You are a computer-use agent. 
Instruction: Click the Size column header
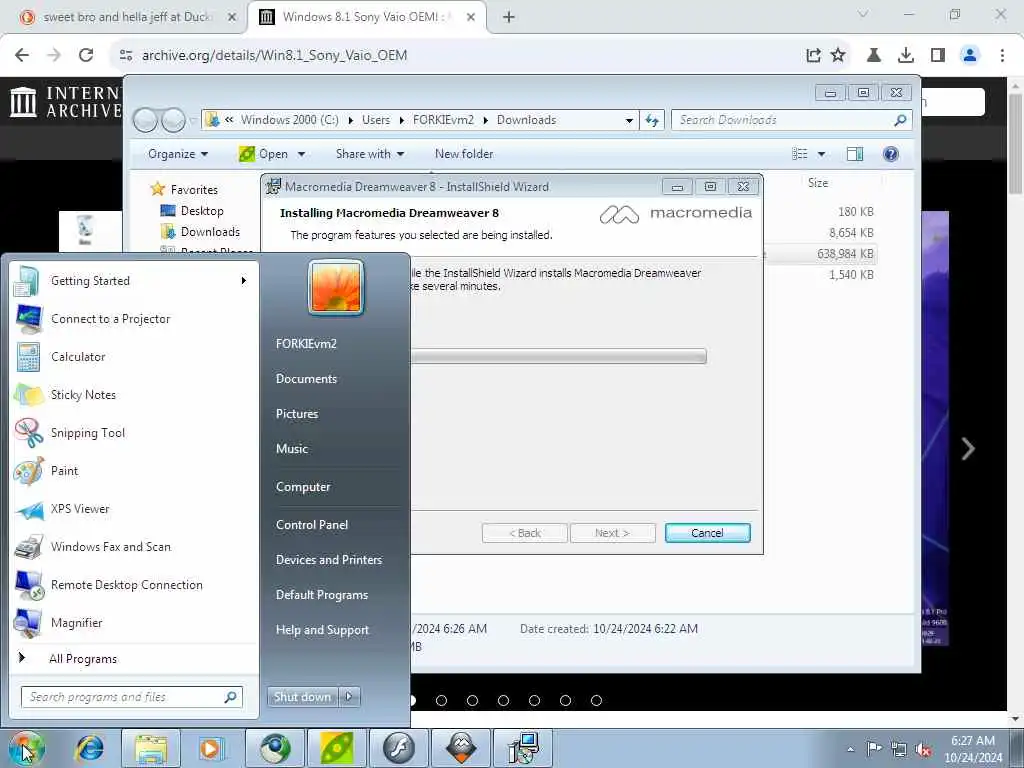tap(818, 184)
